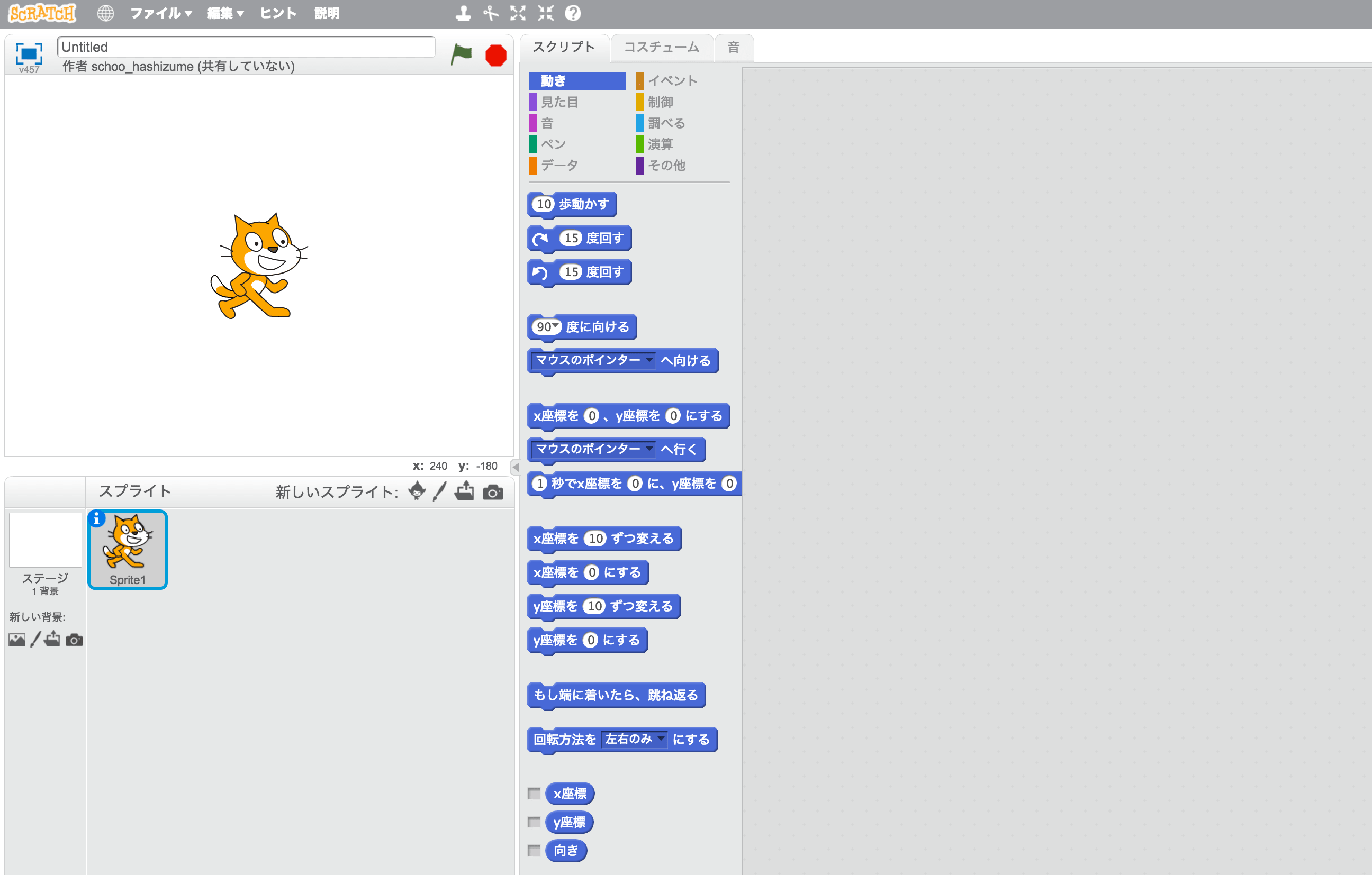Select the block help question-mark tool
This screenshot has width=1372, height=875.
(573, 13)
